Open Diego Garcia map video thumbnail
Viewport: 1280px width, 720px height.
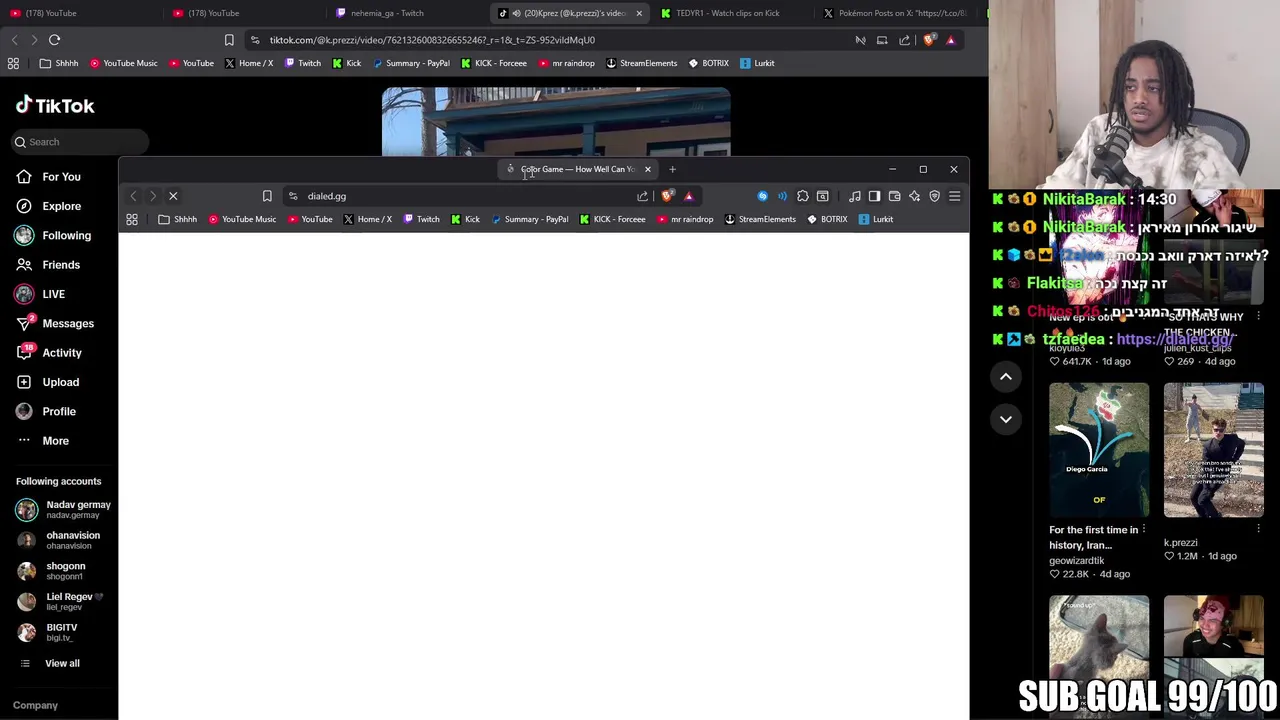1099,450
